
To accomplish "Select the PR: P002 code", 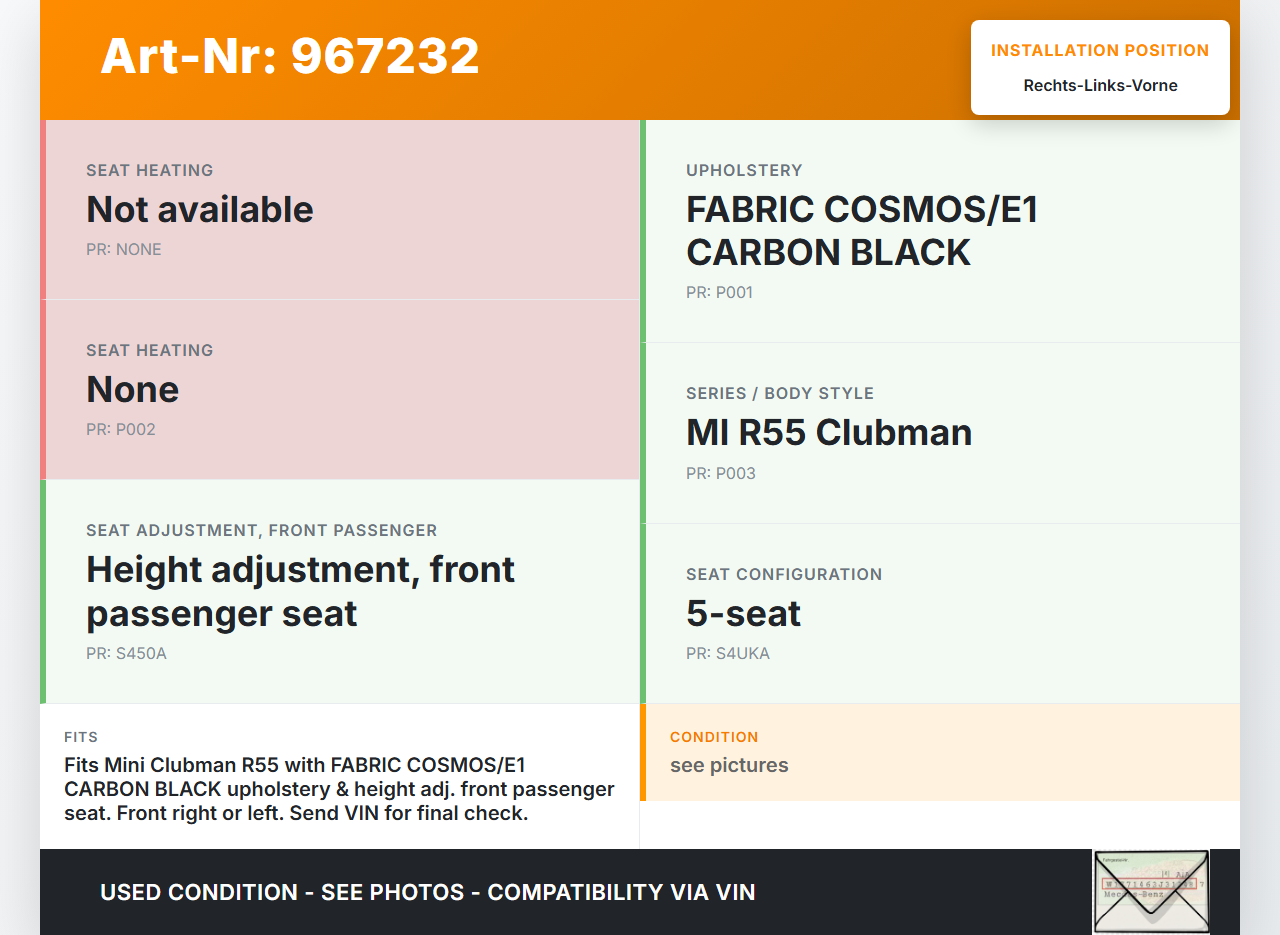I will (121, 430).
